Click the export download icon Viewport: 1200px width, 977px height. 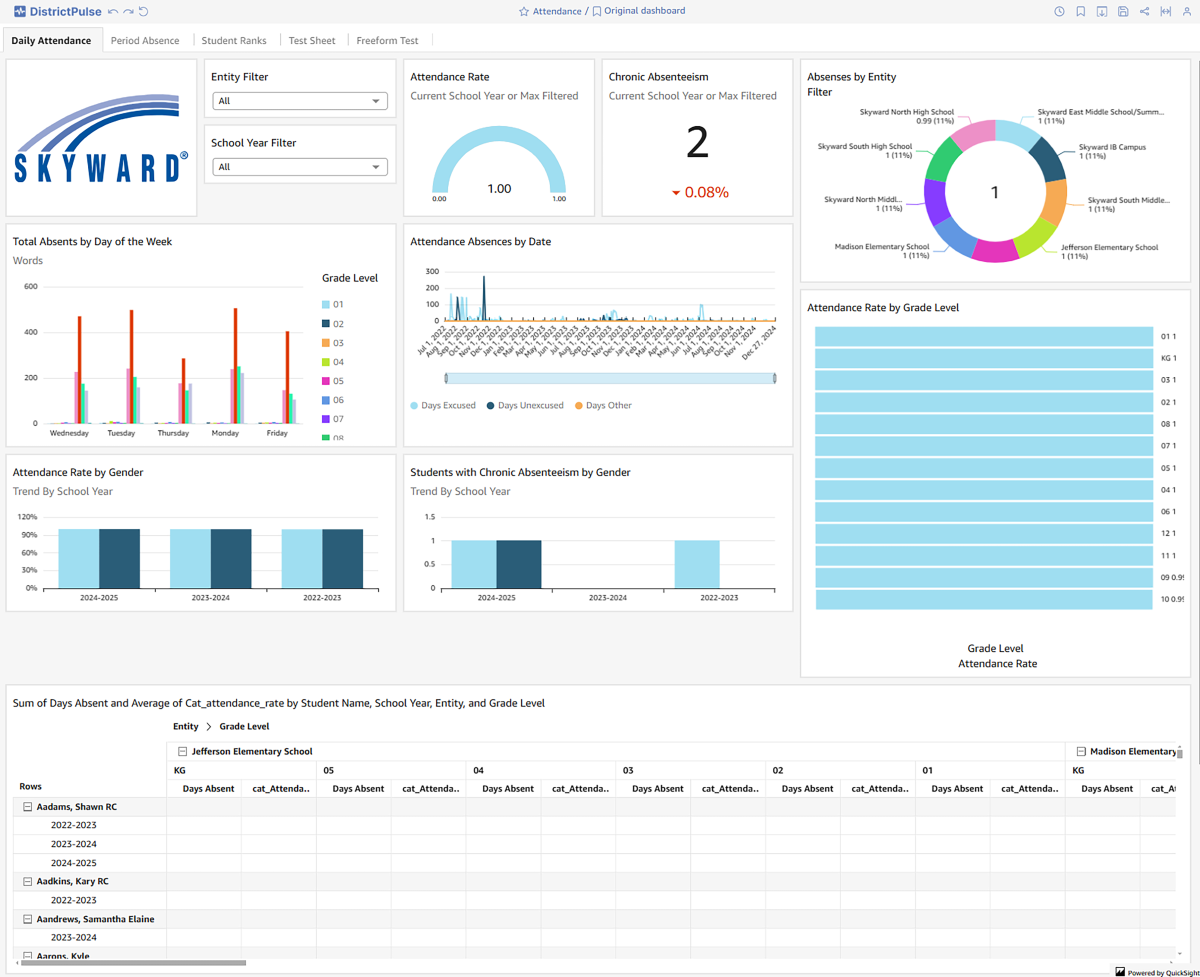1102,12
